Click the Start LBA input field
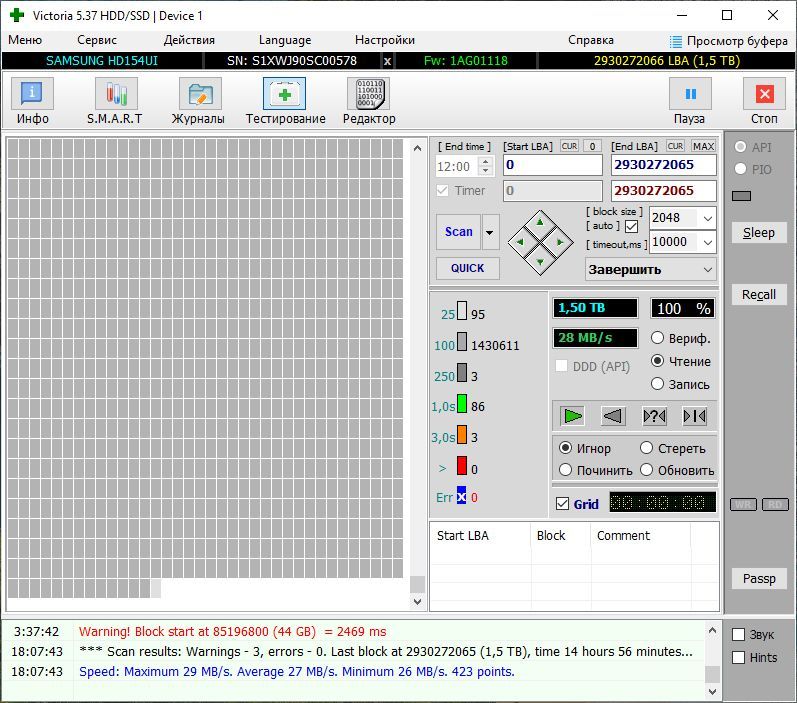 pyautogui.click(x=553, y=165)
